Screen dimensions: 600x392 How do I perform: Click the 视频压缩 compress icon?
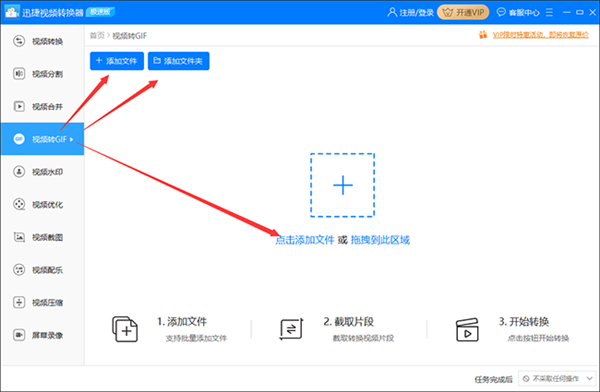[x=19, y=302]
